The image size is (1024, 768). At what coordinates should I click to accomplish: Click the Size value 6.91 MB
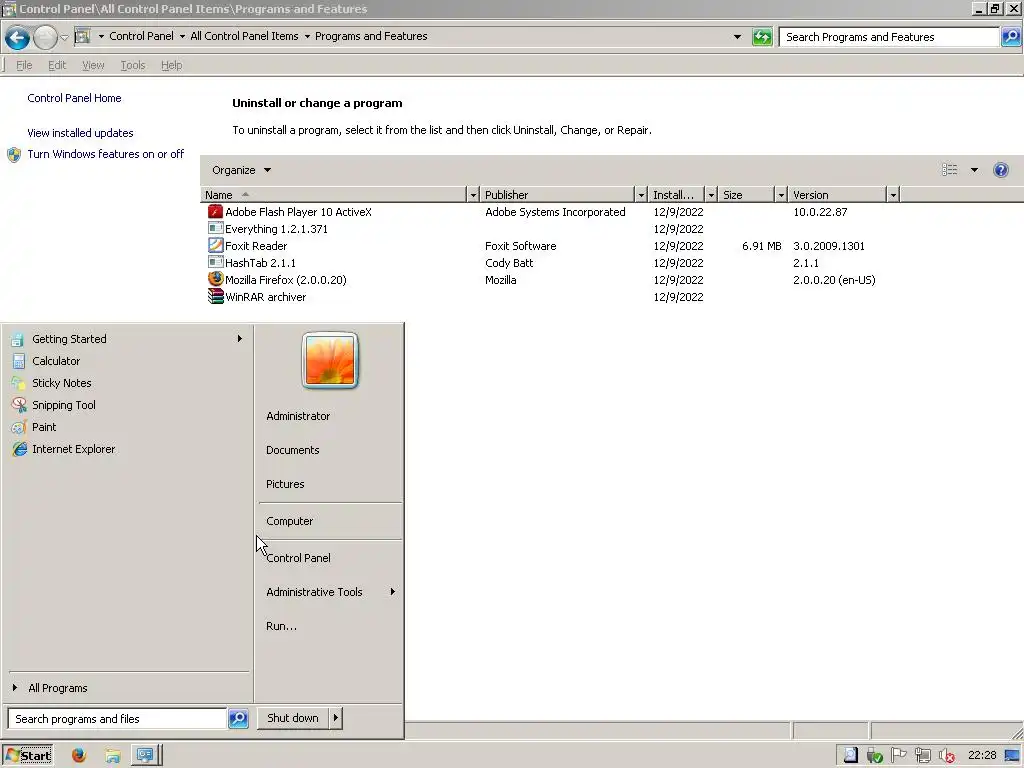pyautogui.click(x=761, y=246)
